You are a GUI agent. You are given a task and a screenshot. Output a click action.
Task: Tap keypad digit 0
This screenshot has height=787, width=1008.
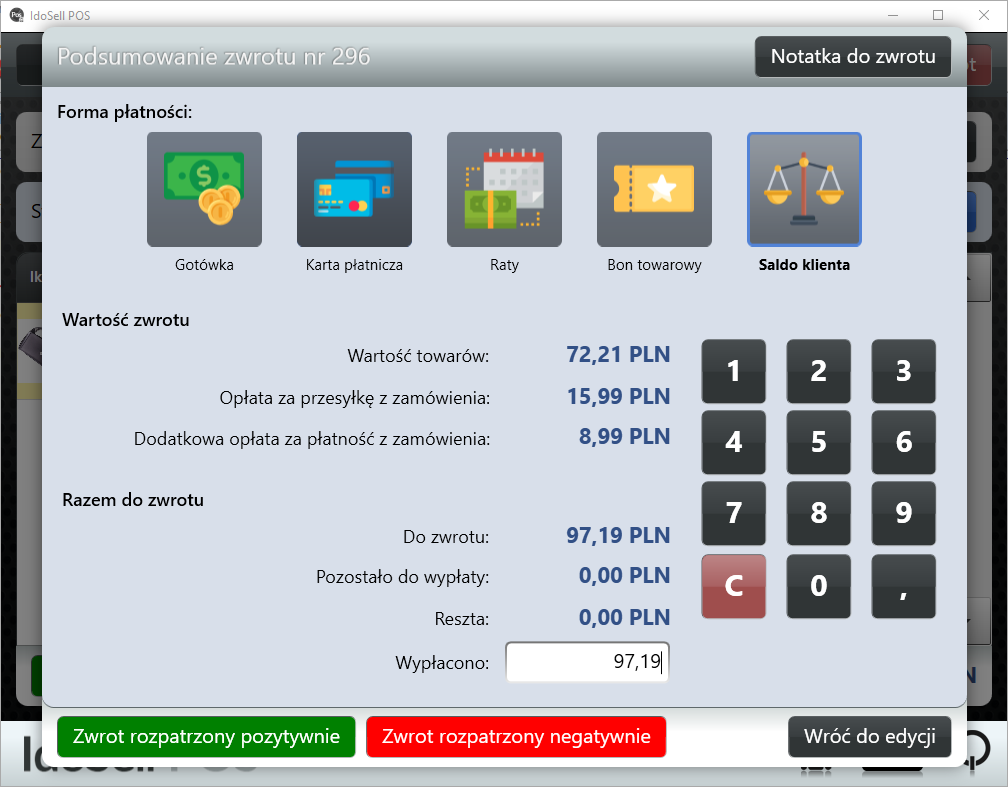tap(818, 586)
